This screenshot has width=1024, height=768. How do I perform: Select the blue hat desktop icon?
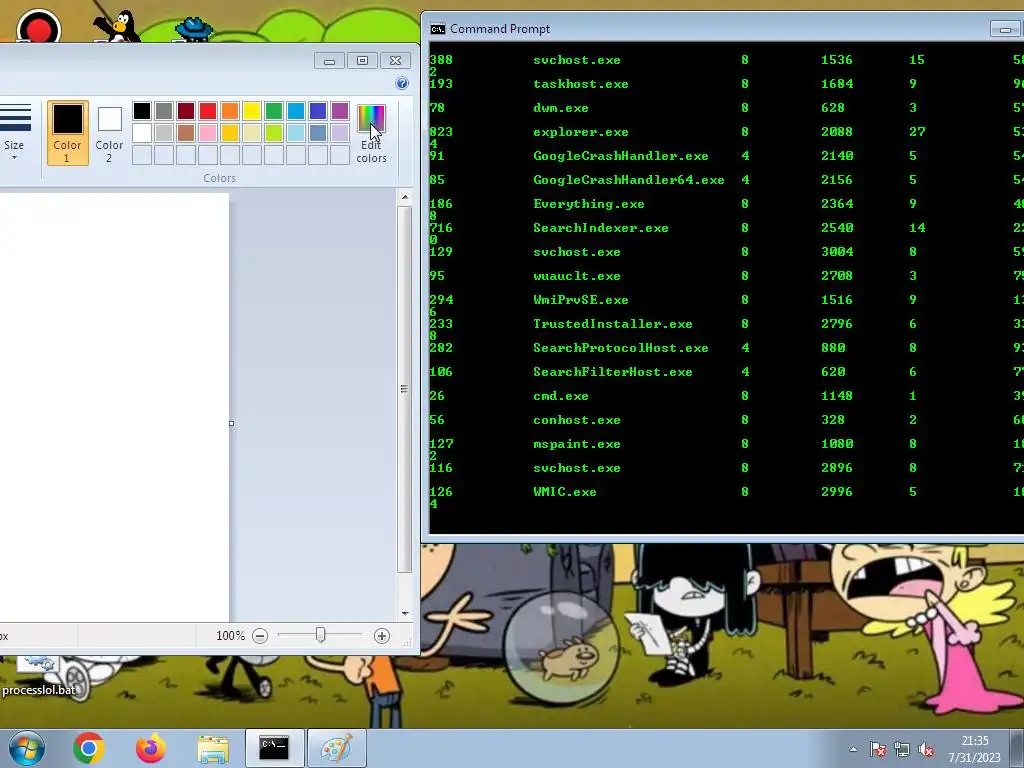click(194, 29)
